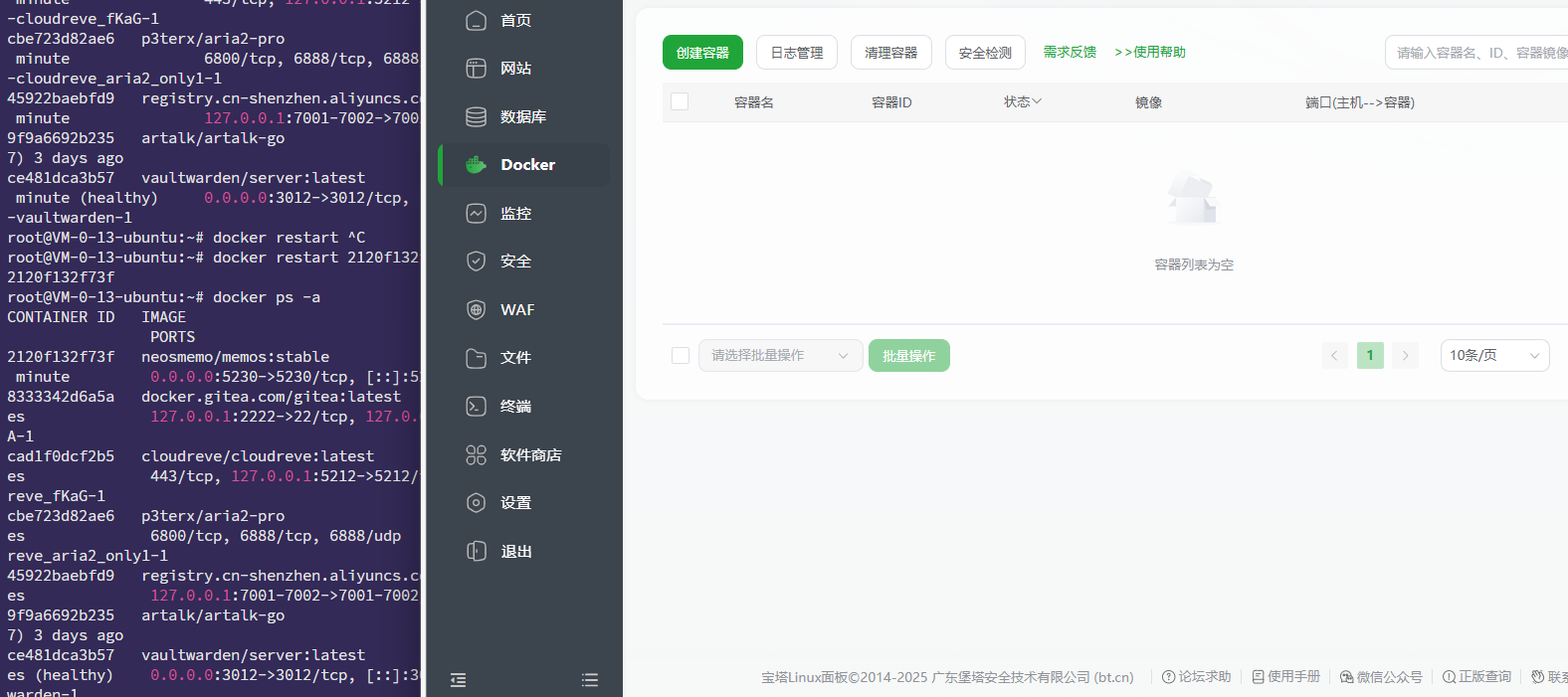Viewport: 1568px width, 697px height.
Task: Click the Files (文件) folder icon
Action: [477, 358]
